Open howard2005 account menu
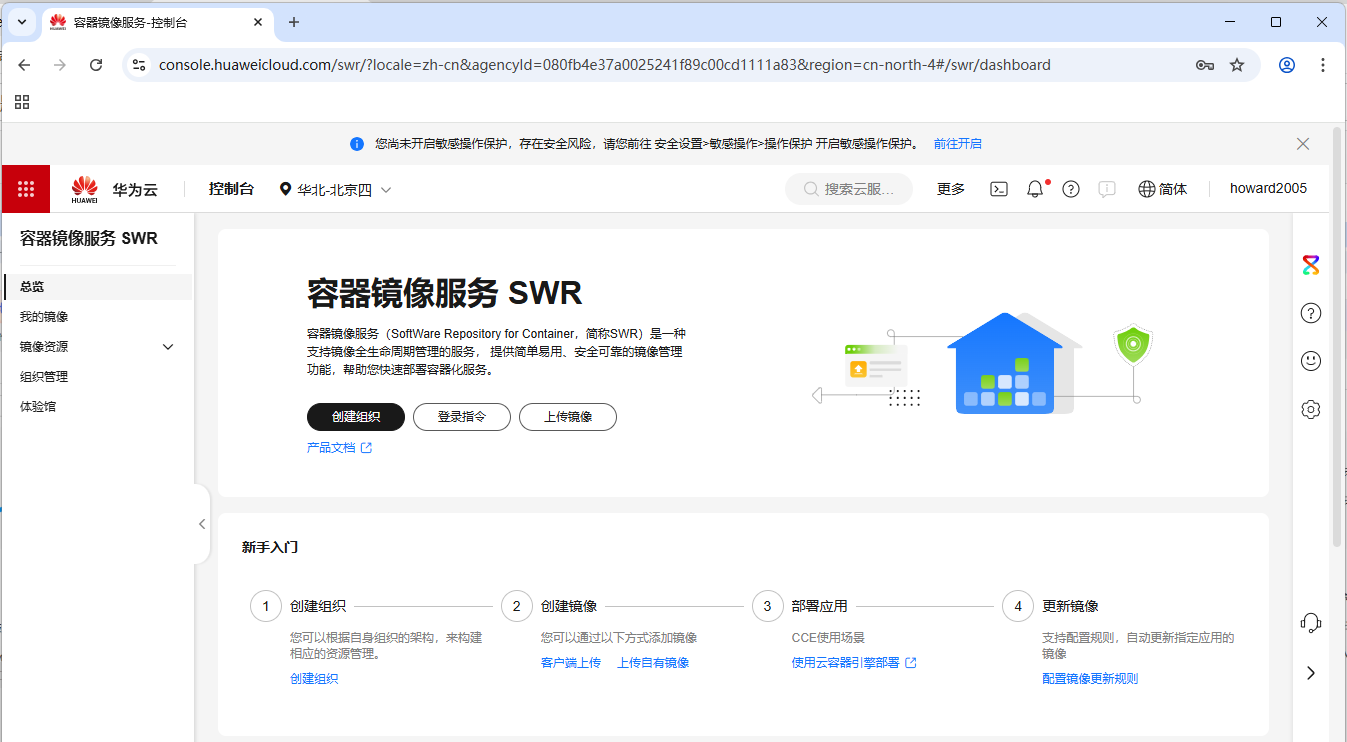 coord(1268,189)
